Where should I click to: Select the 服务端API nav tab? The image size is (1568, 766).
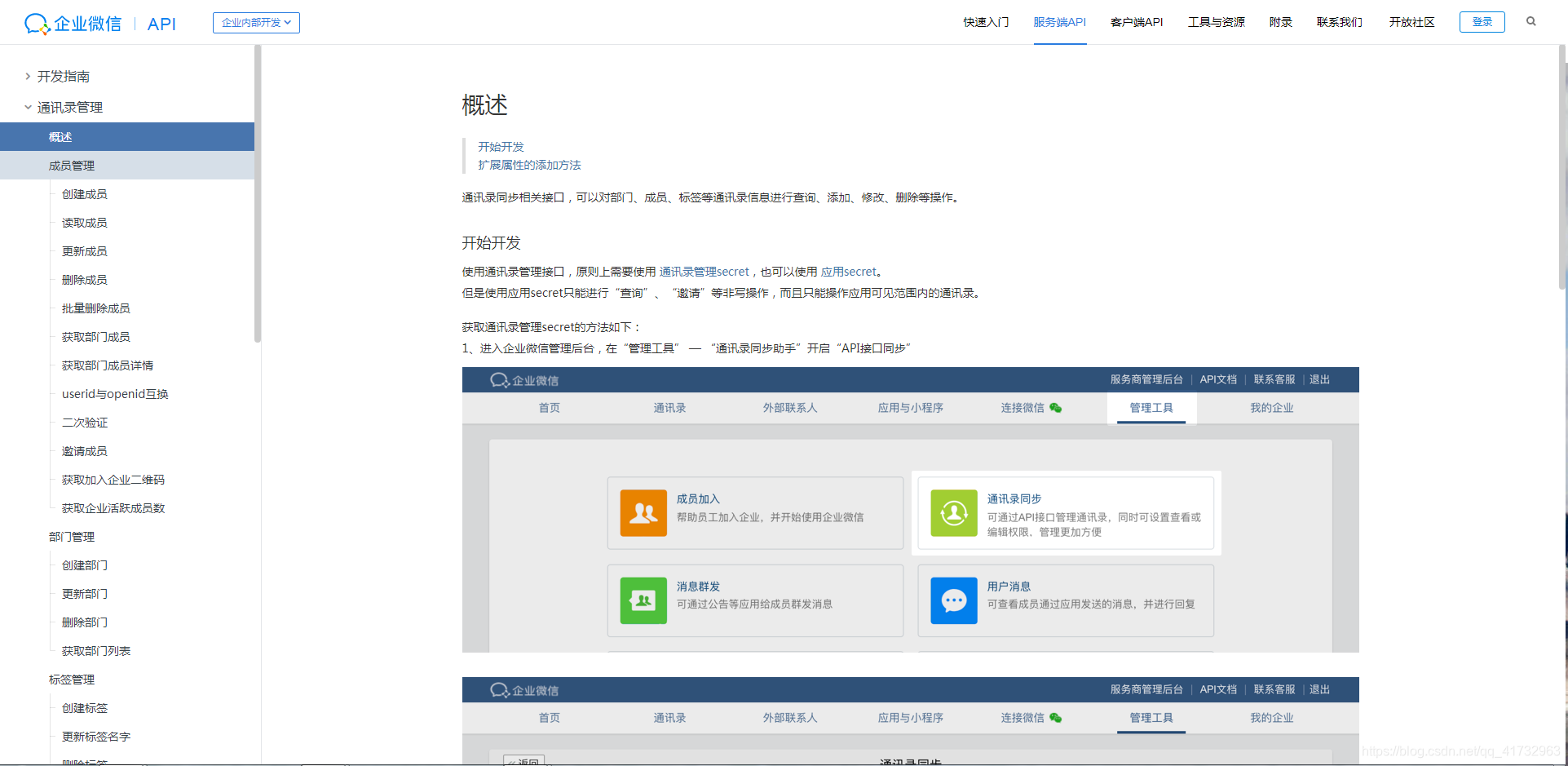tap(1059, 22)
